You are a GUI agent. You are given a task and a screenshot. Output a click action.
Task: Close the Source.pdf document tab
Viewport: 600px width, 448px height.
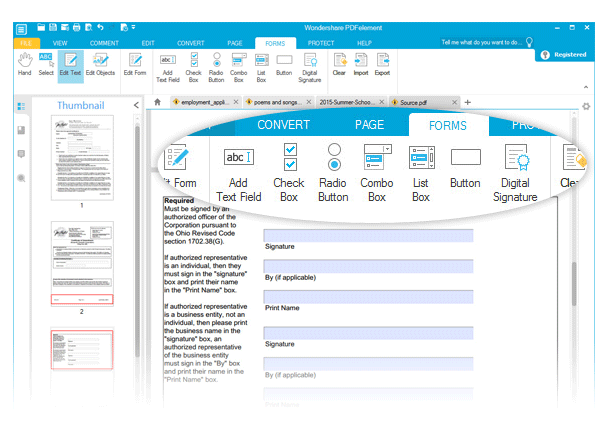454,102
